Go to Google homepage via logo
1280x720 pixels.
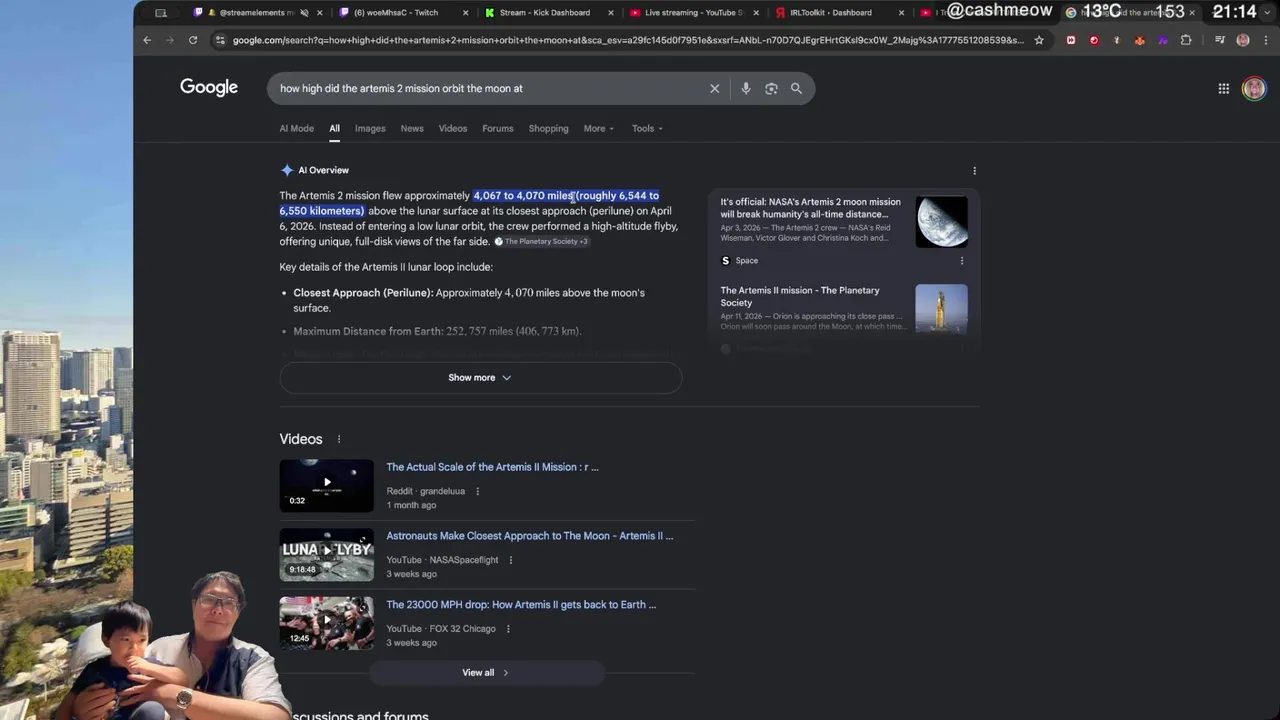click(209, 87)
